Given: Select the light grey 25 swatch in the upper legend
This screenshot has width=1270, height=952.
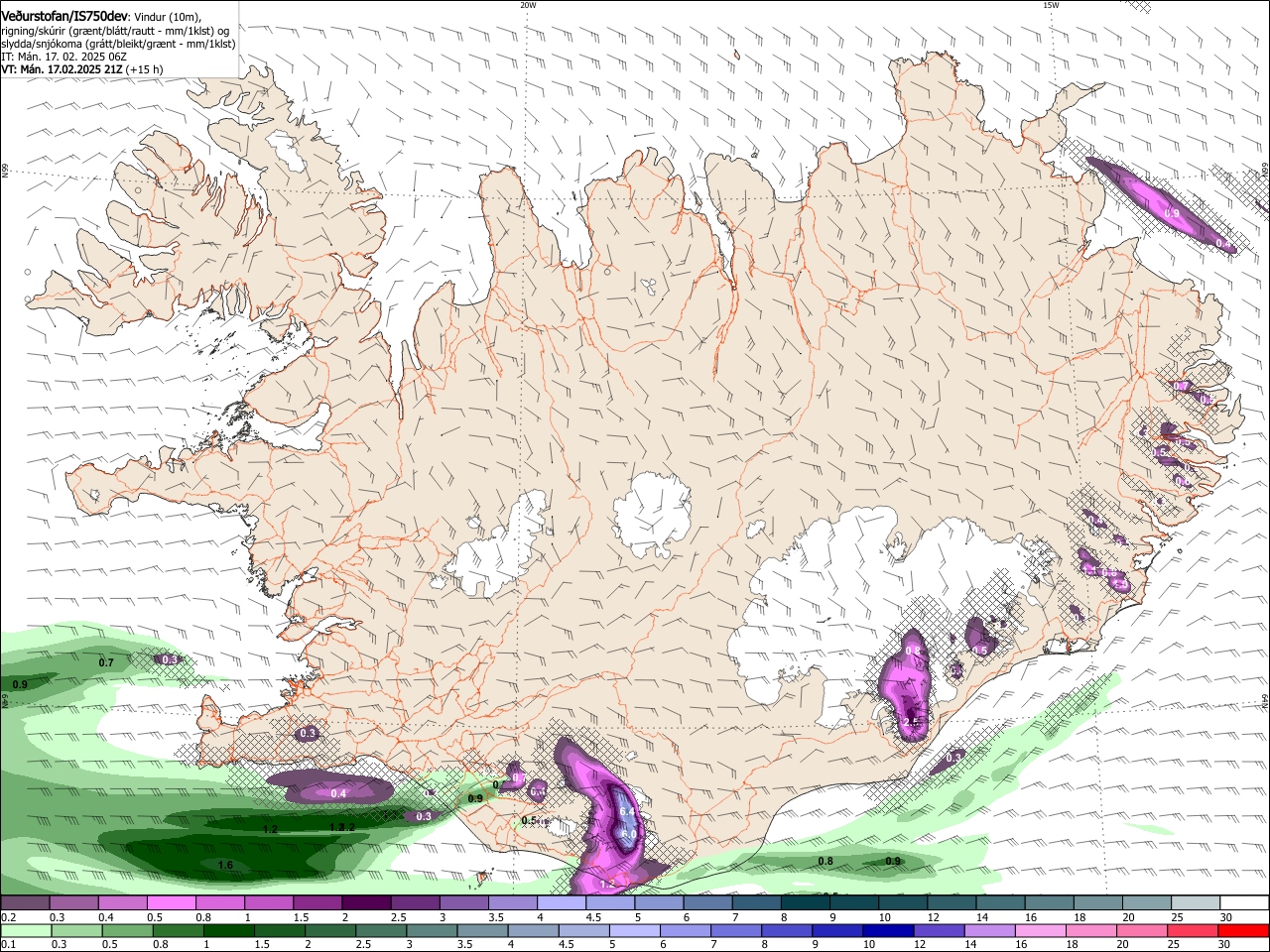Looking at the screenshot, I should [x=1196, y=903].
